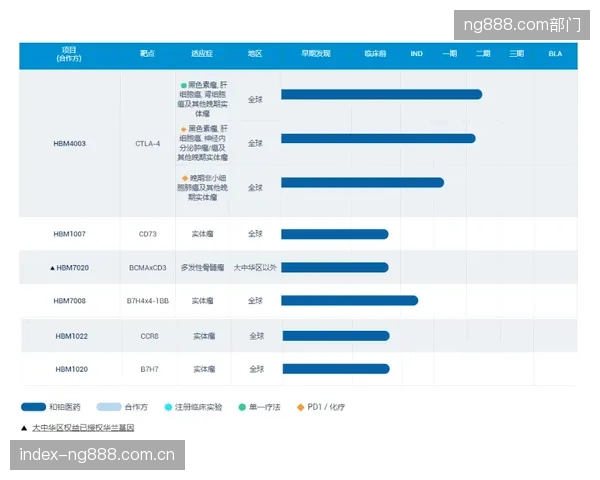
Task: Click the 单一疗法 legend label
Action: pos(265,407)
